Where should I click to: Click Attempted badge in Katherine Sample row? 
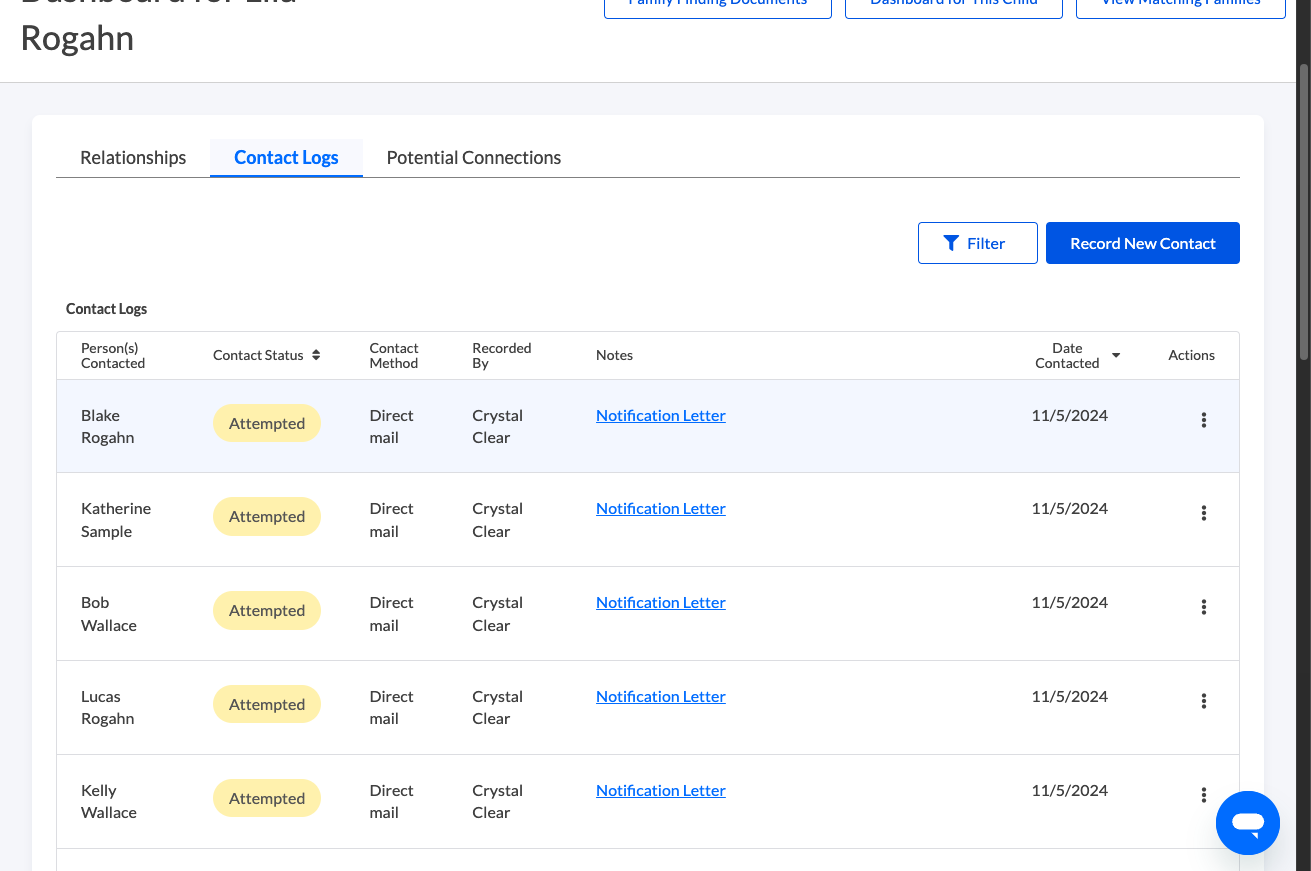coord(267,517)
